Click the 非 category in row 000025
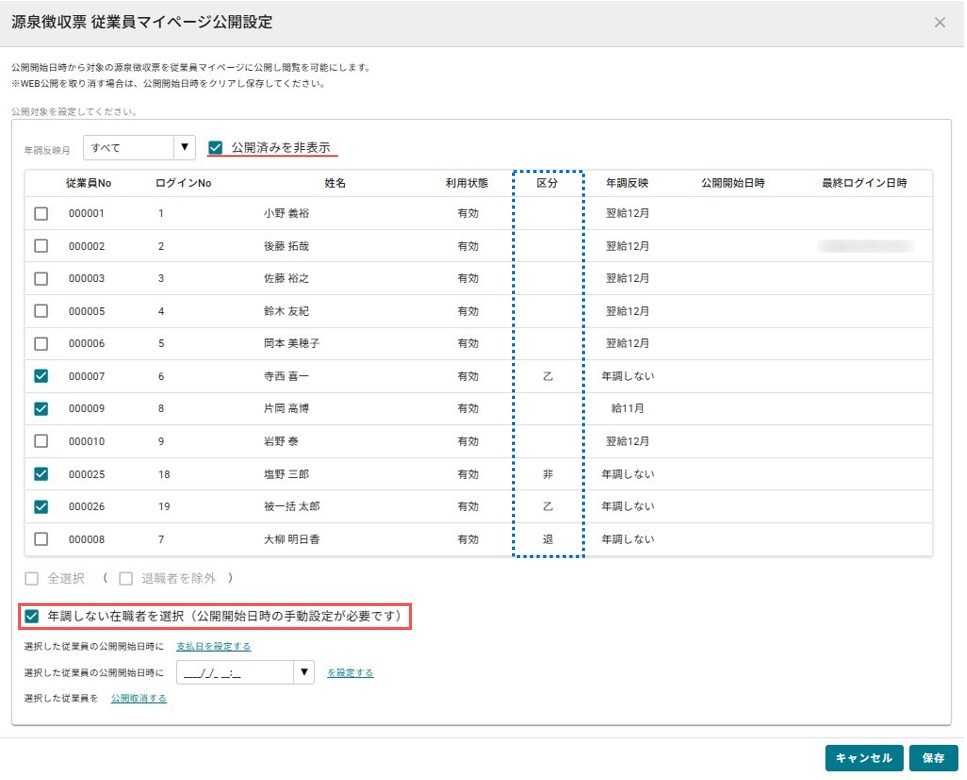This screenshot has width=967, height=780. (548, 474)
